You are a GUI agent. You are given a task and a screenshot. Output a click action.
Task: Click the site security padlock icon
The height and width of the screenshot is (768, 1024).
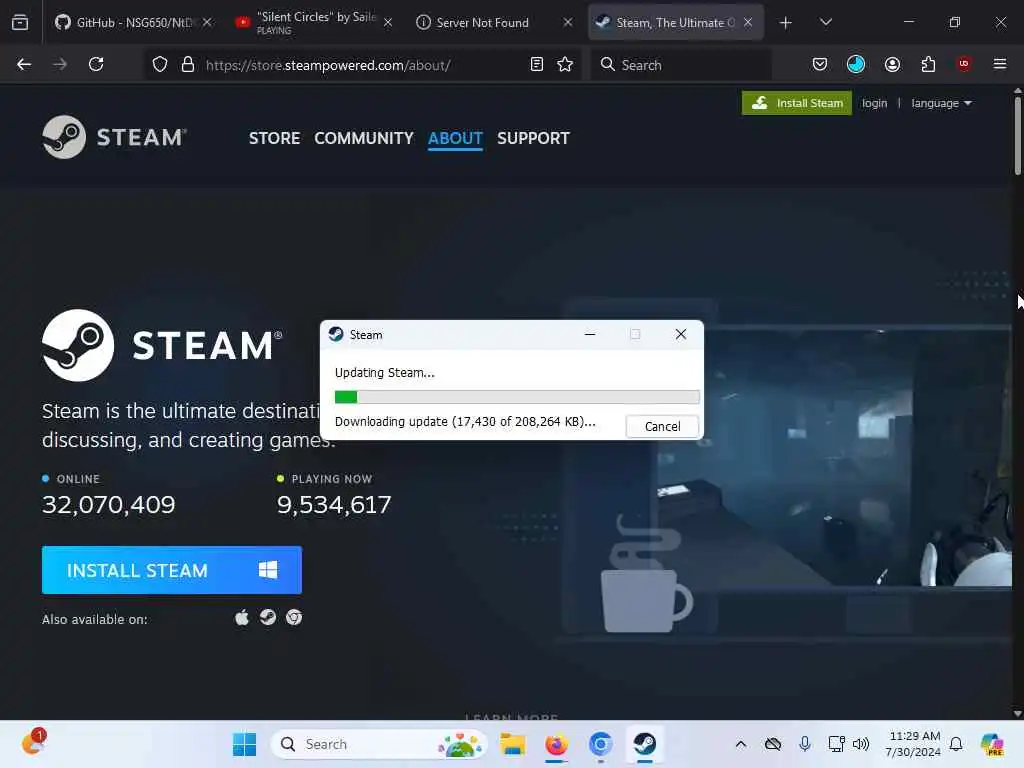coord(188,65)
